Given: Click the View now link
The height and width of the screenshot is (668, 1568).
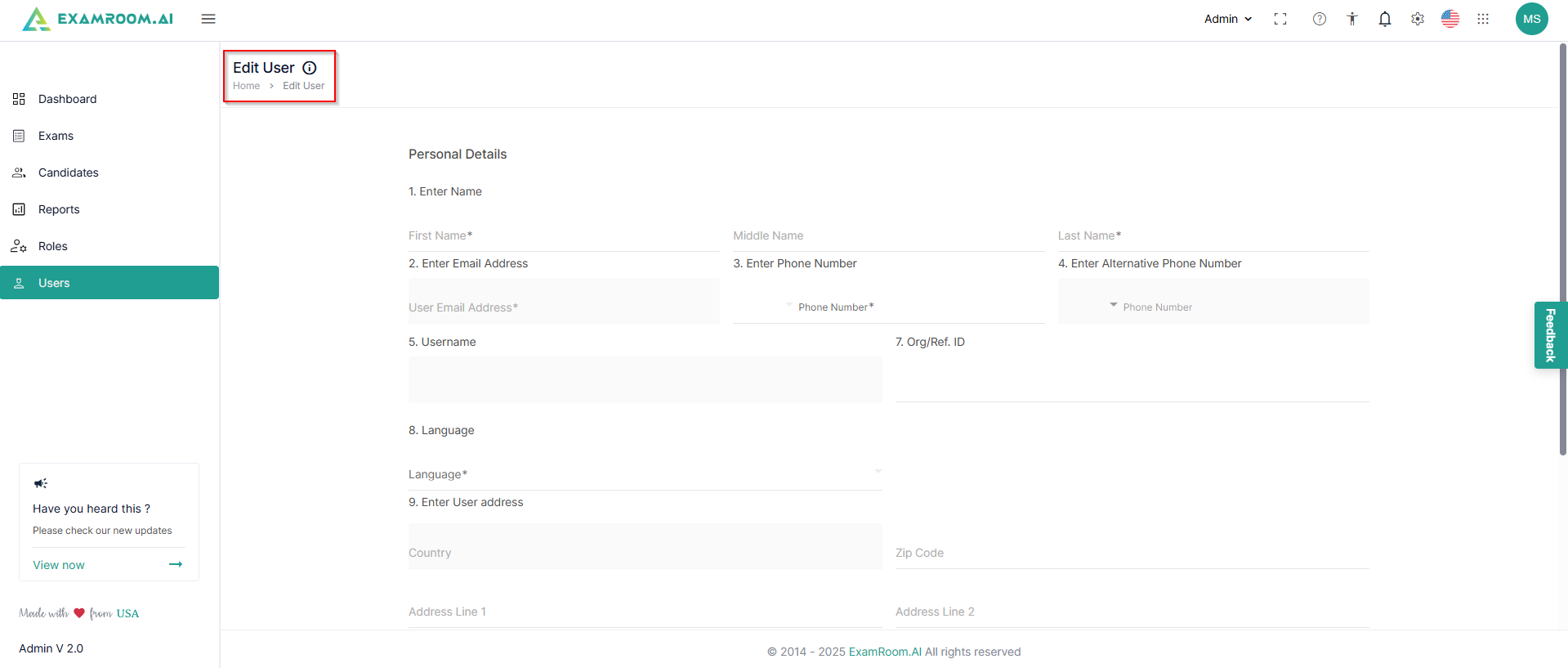Looking at the screenshot, I should pyautogui.click(x=59, y=565).
